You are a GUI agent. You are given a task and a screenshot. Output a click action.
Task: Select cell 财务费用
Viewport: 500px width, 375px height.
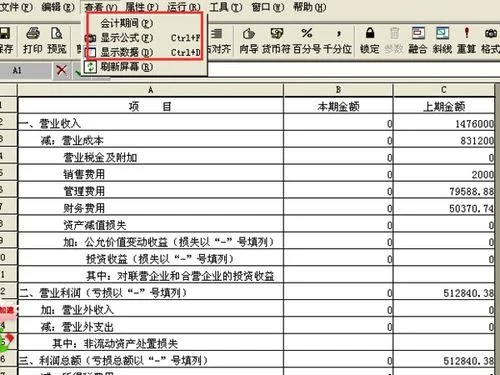[151, 208]
